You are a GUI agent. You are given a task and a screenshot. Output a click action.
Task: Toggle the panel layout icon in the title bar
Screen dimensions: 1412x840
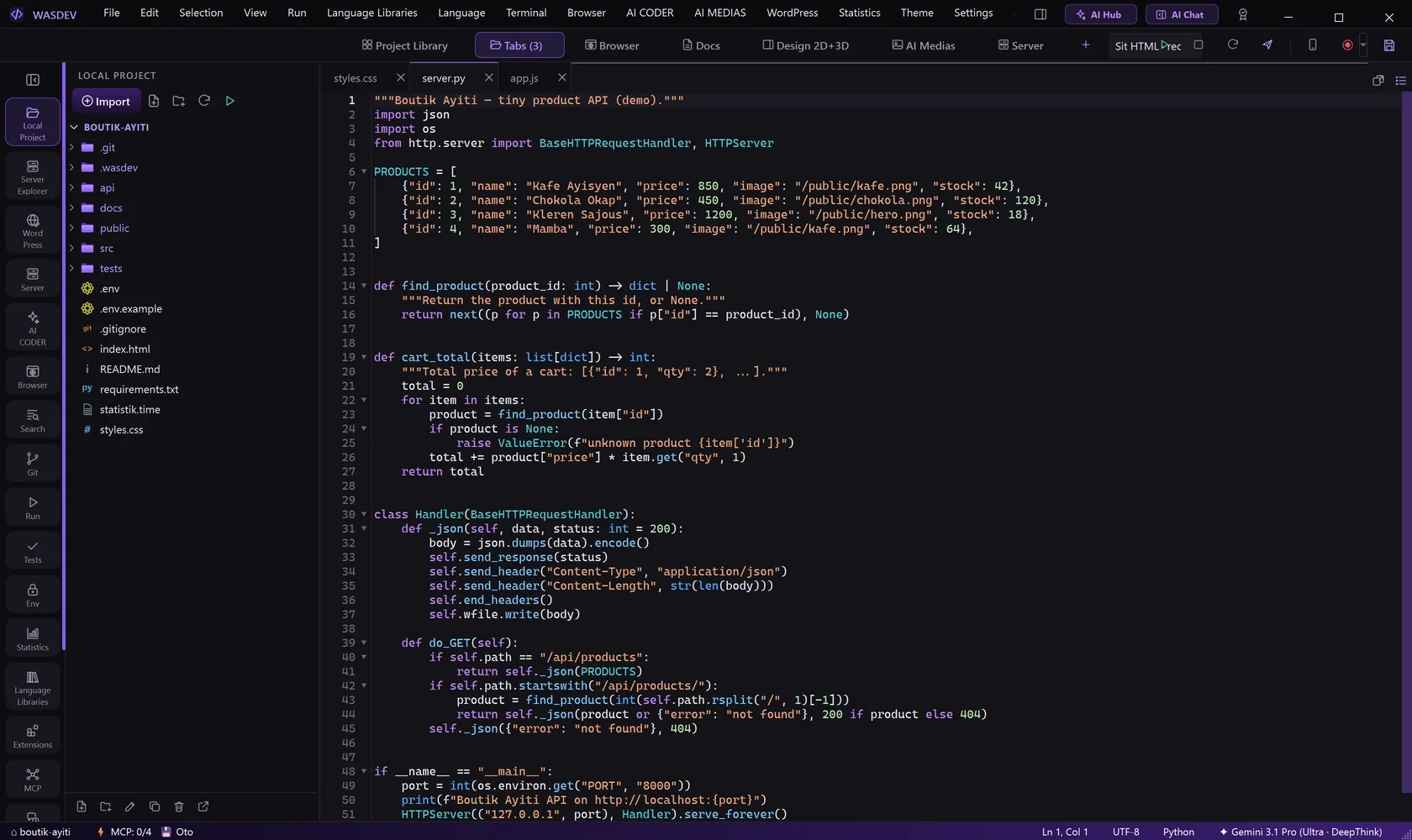point(1041,14)
